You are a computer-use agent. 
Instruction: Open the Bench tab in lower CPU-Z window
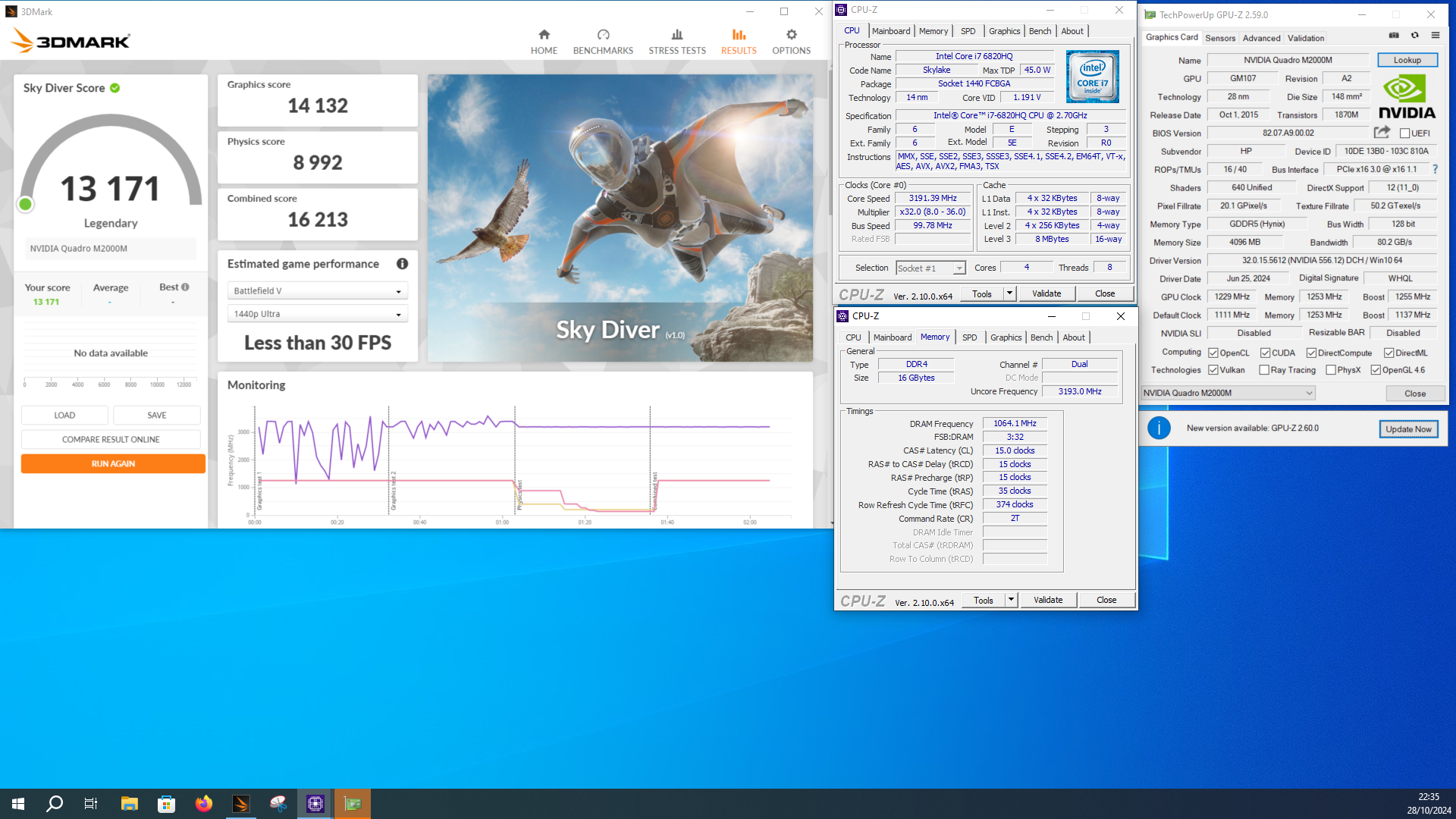1042,337
